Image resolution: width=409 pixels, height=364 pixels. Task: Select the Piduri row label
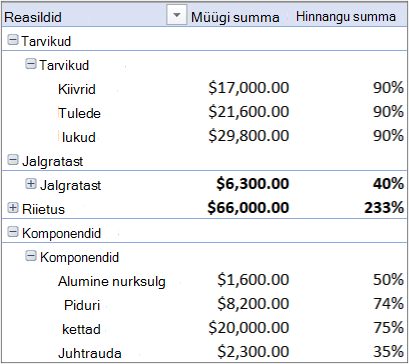[82, 305]
